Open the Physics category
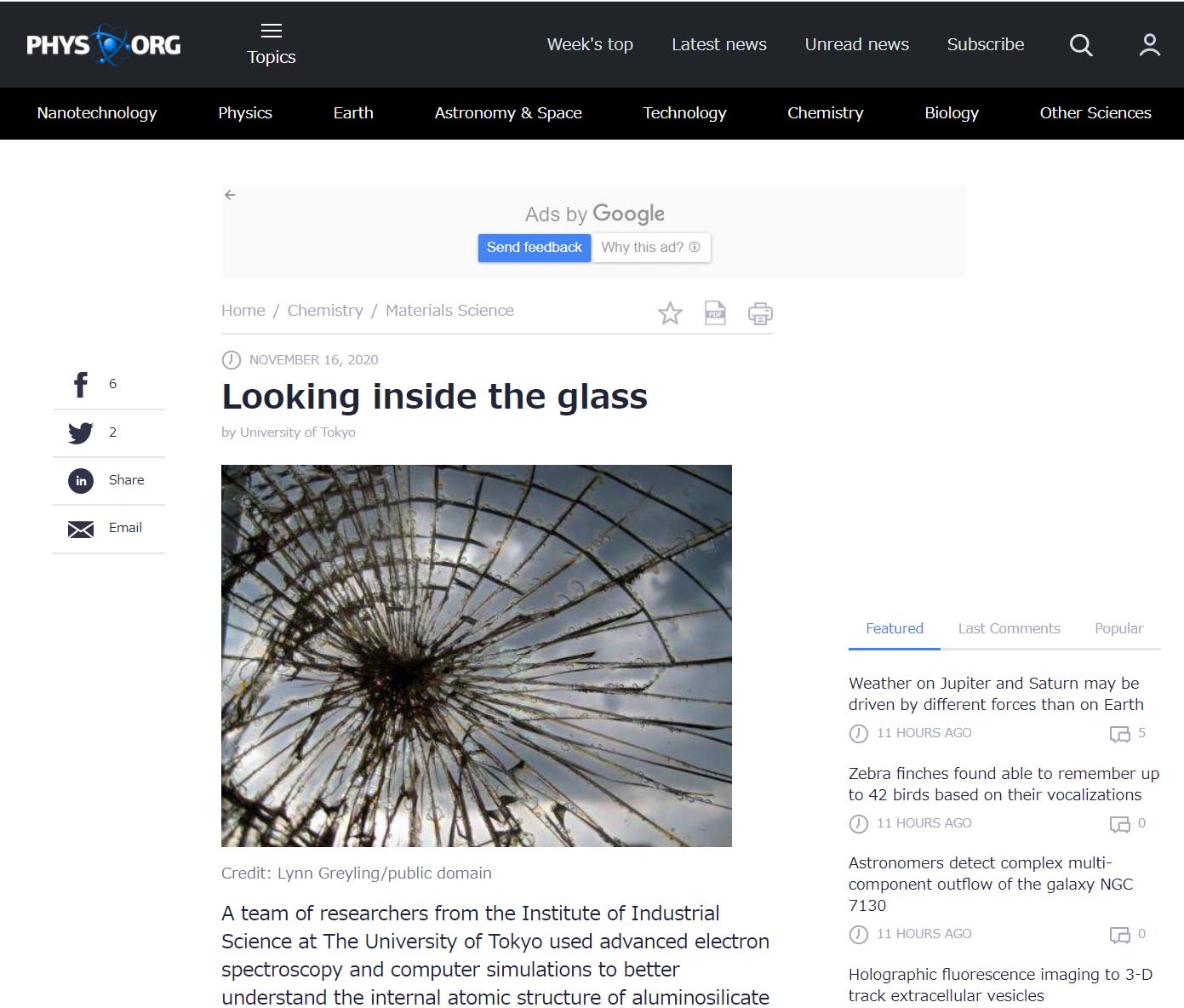This screenshot has height=1008, width=1184. coord(245,113)
